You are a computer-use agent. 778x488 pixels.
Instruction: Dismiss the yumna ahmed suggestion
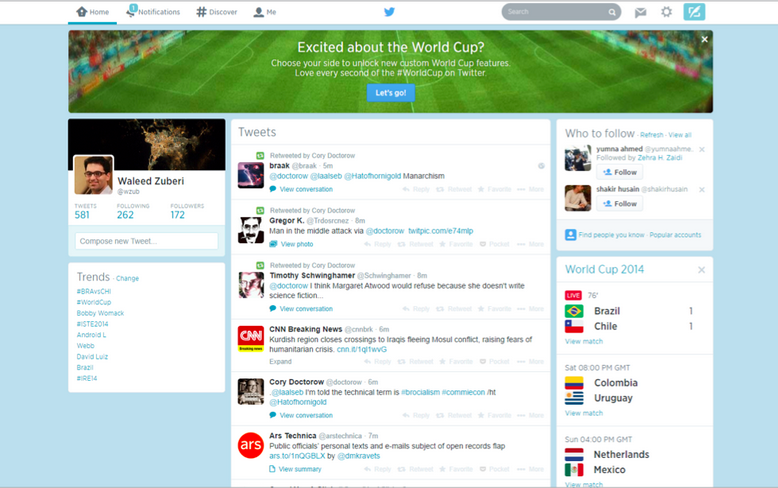tap(702, 149)
